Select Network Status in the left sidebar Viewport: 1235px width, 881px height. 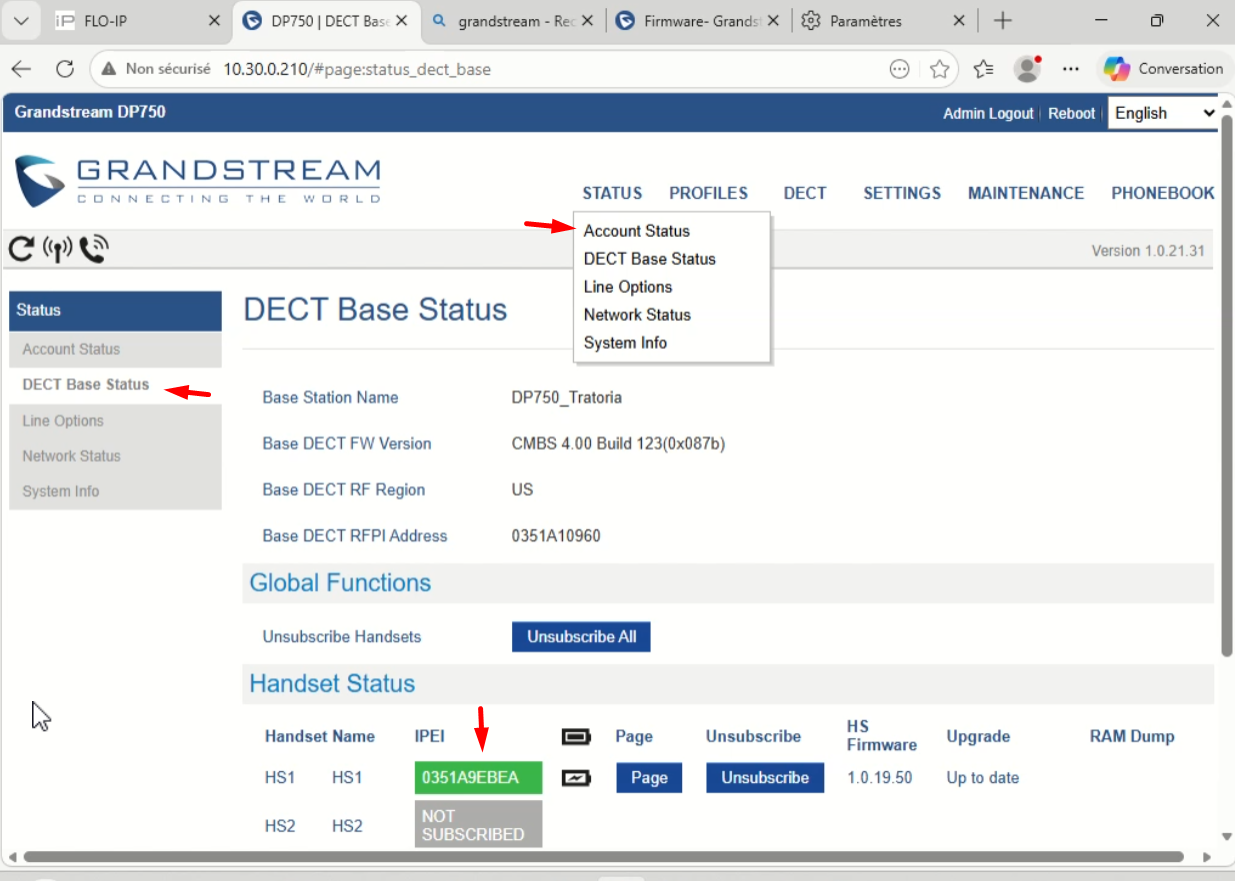pos(115,456)
